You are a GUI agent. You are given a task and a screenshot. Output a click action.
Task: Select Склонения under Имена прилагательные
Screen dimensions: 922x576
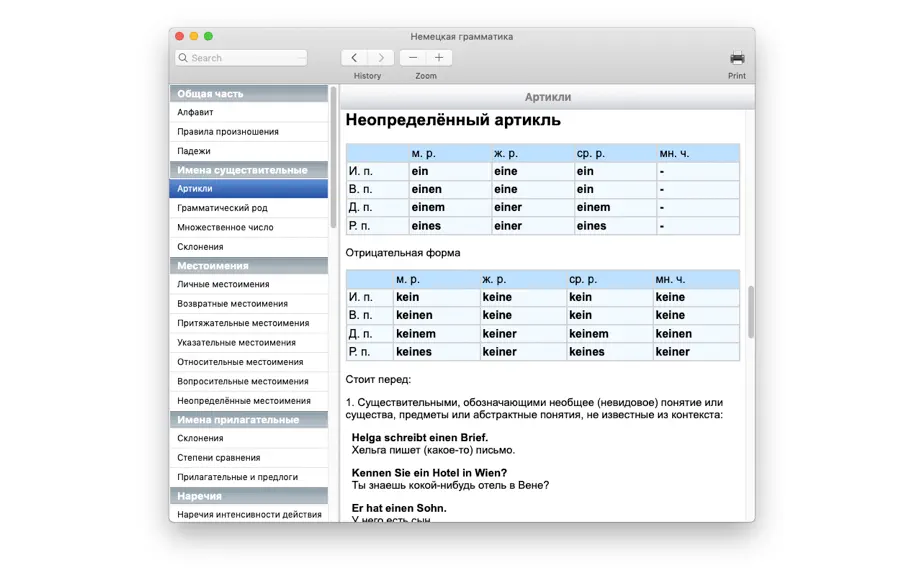249,438
